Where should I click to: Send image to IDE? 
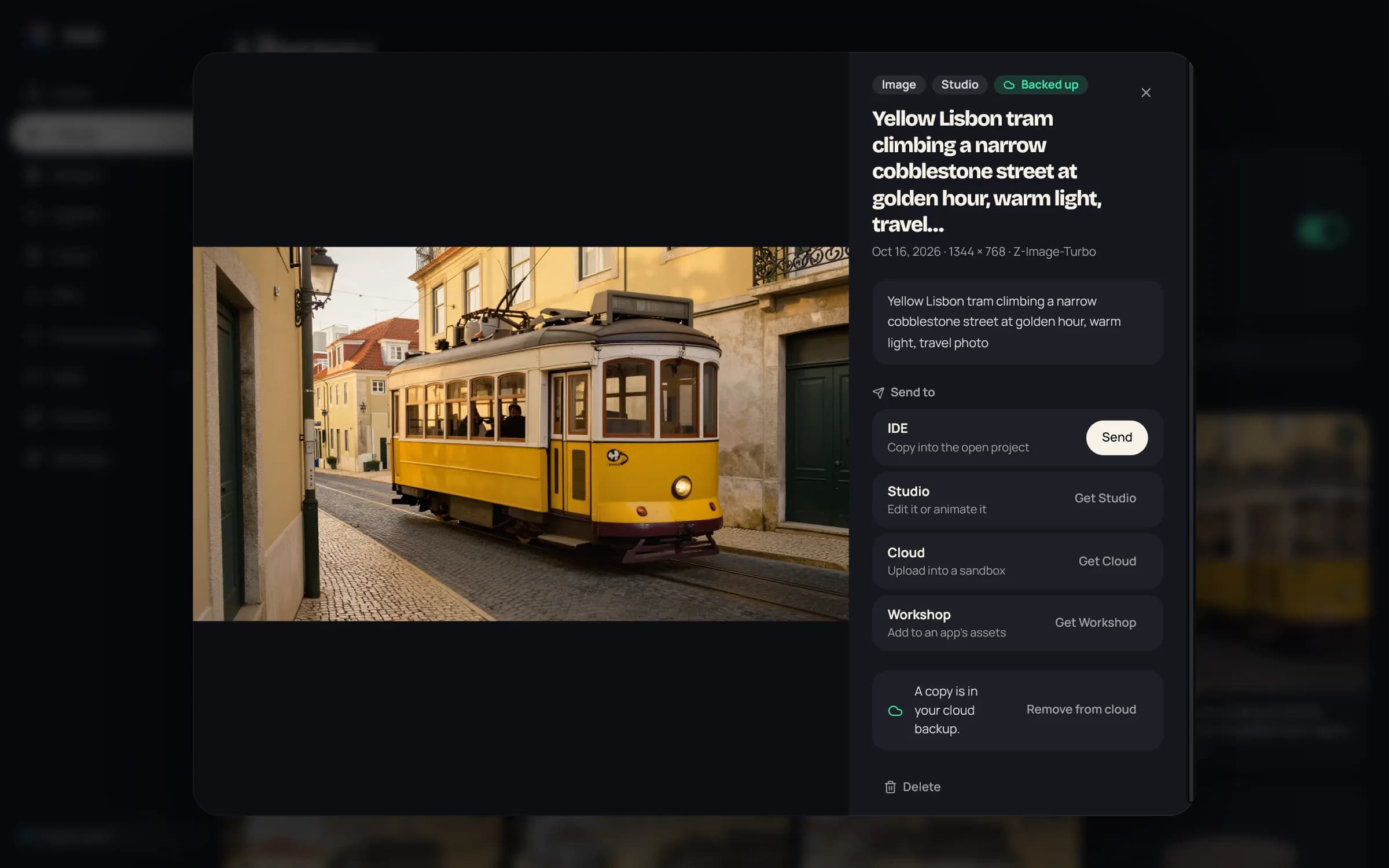[x=1116, y=437]
